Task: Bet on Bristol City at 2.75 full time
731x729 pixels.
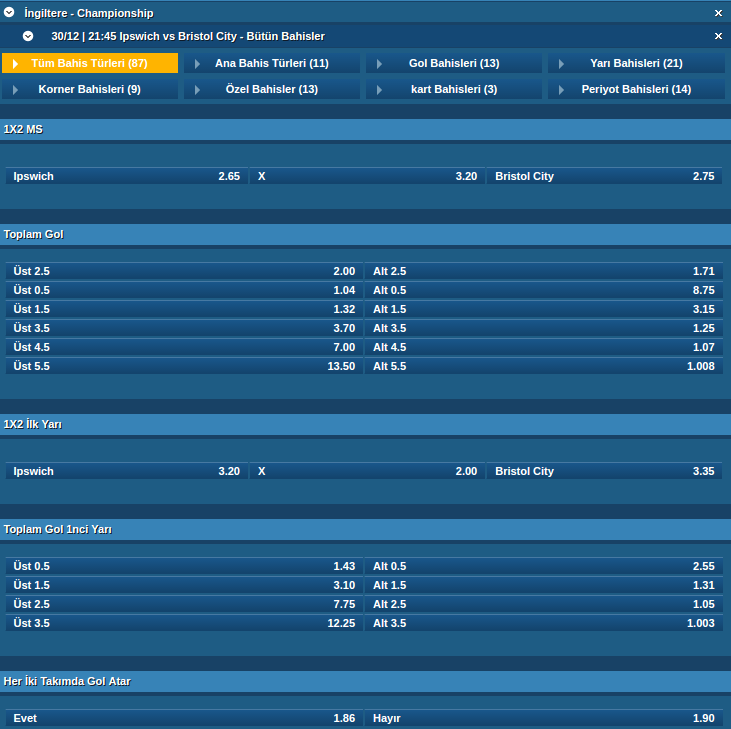Action: [x=604, y=176]
